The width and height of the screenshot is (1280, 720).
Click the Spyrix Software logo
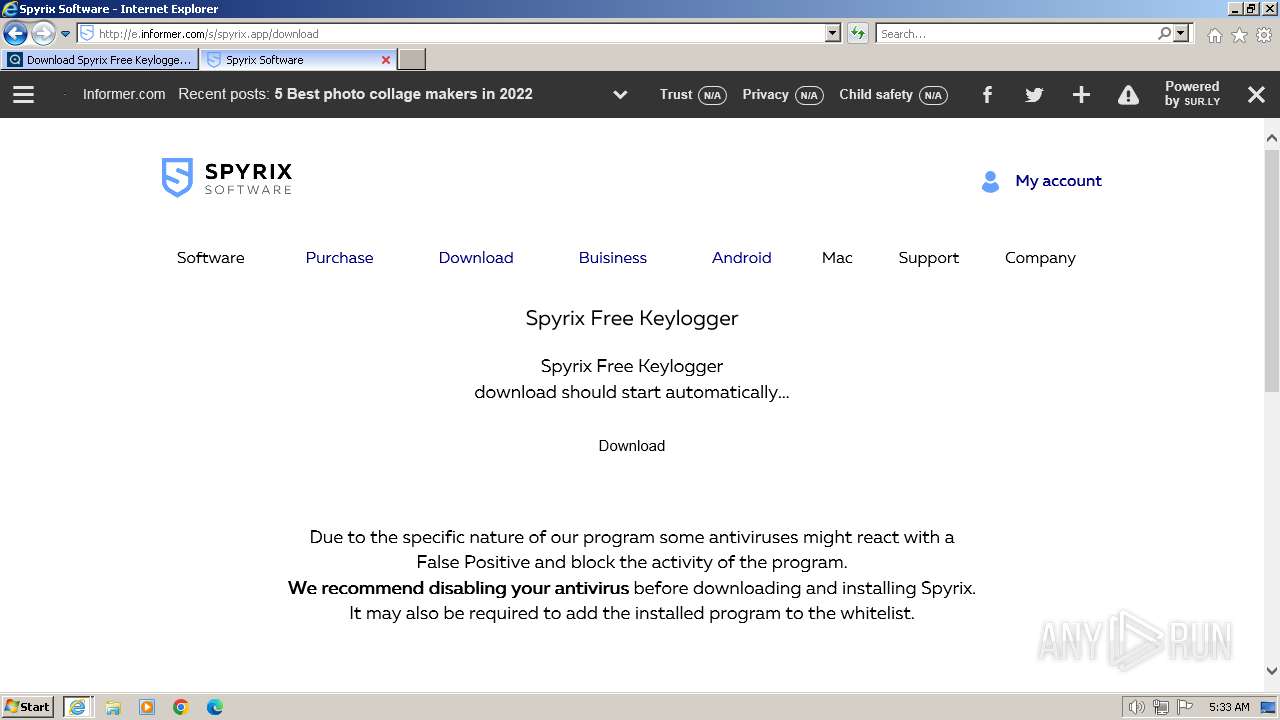227,178
